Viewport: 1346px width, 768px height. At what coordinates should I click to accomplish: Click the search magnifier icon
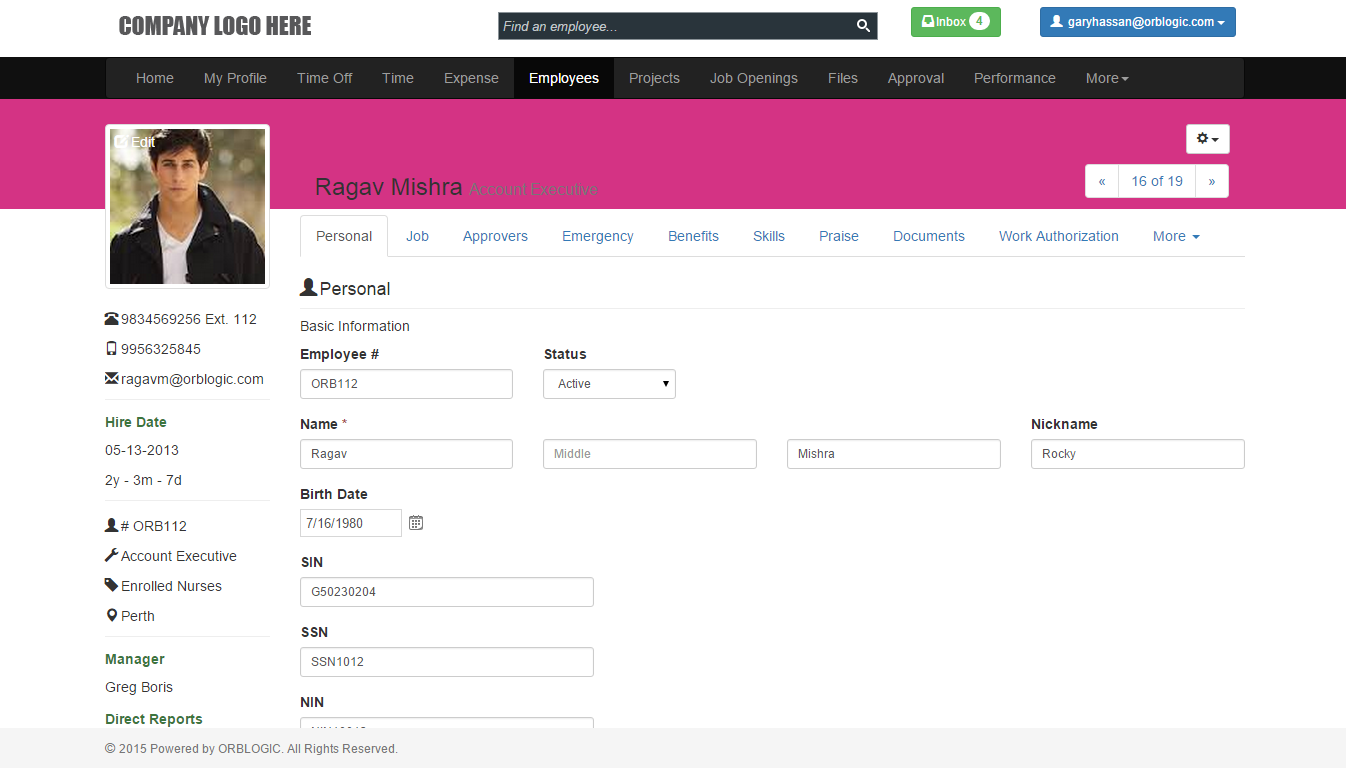[863, 26]
